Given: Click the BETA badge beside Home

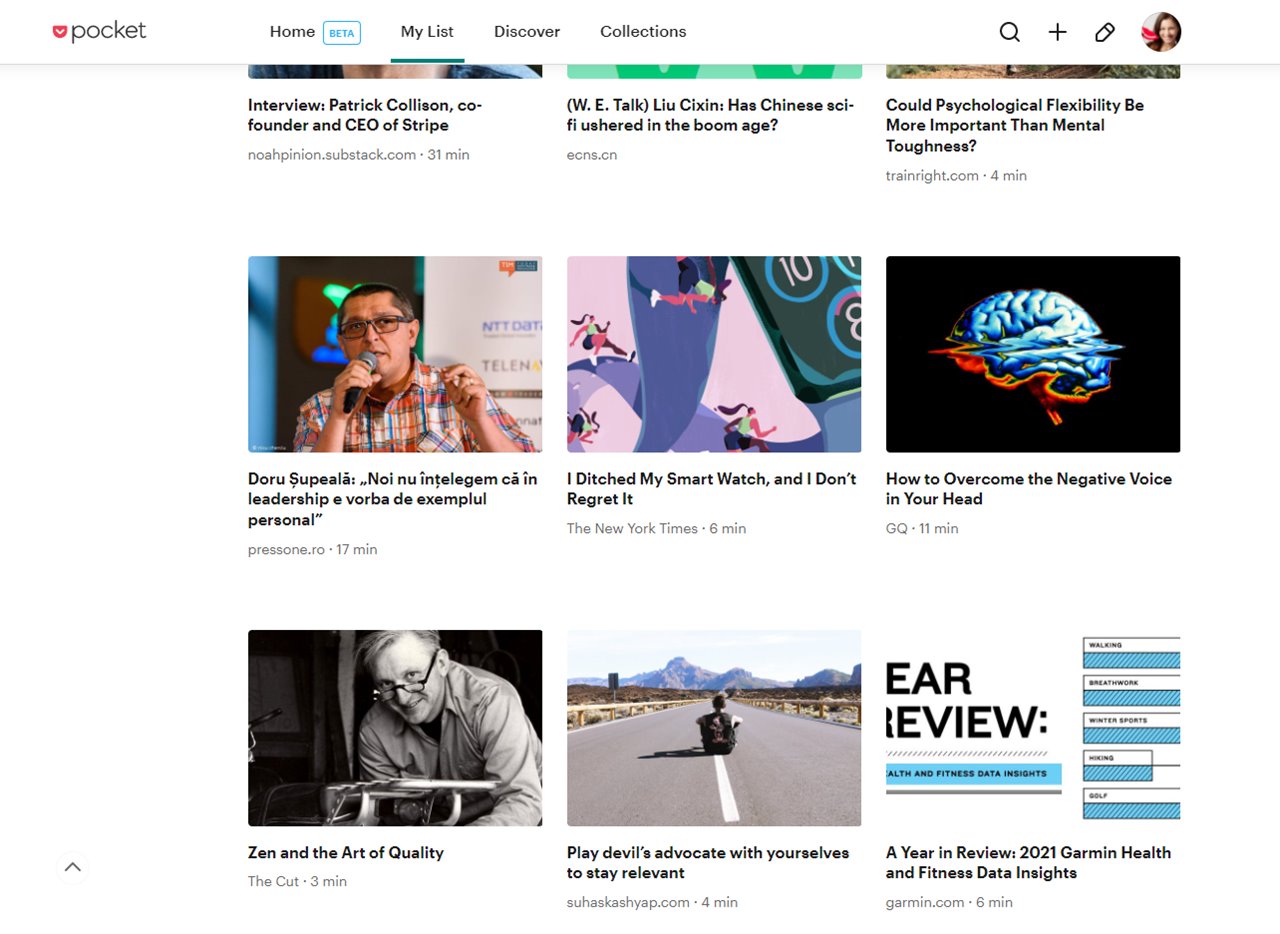Looking at the screenshot, I should (342, 32).
